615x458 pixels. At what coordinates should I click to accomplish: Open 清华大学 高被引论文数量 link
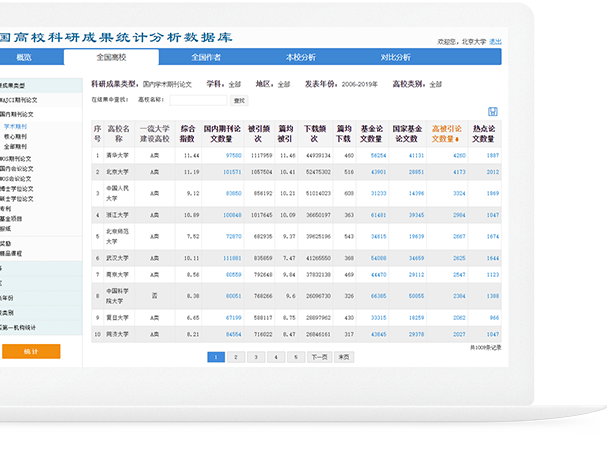pyautogui.click(x=459, y=156)
